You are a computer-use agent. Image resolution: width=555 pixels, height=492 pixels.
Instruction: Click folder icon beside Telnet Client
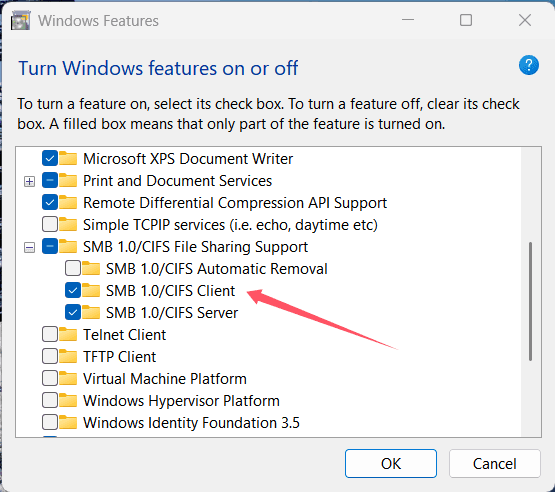(68, 334)
